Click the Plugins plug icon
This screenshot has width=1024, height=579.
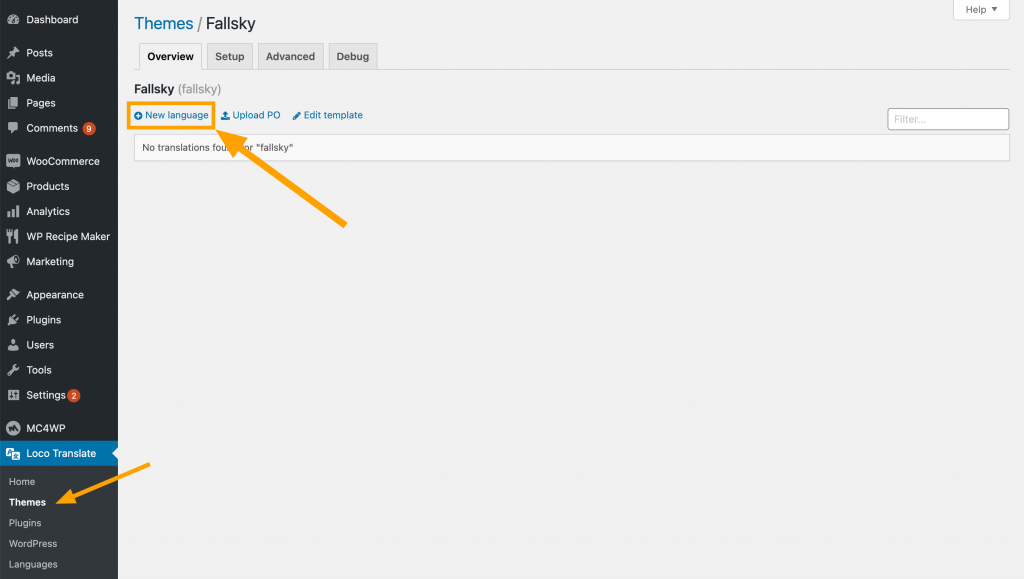[13, 320]
